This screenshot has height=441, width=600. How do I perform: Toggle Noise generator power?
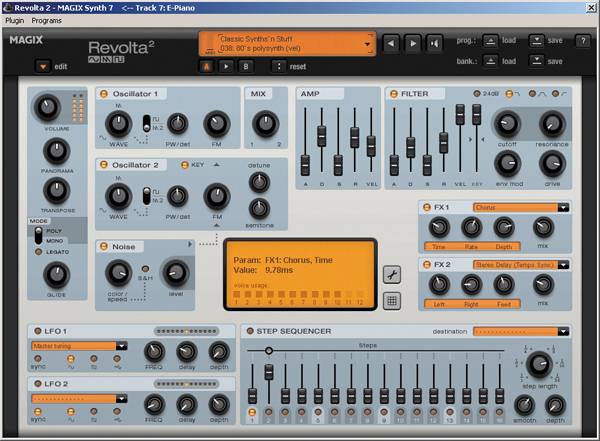point(103,246)
